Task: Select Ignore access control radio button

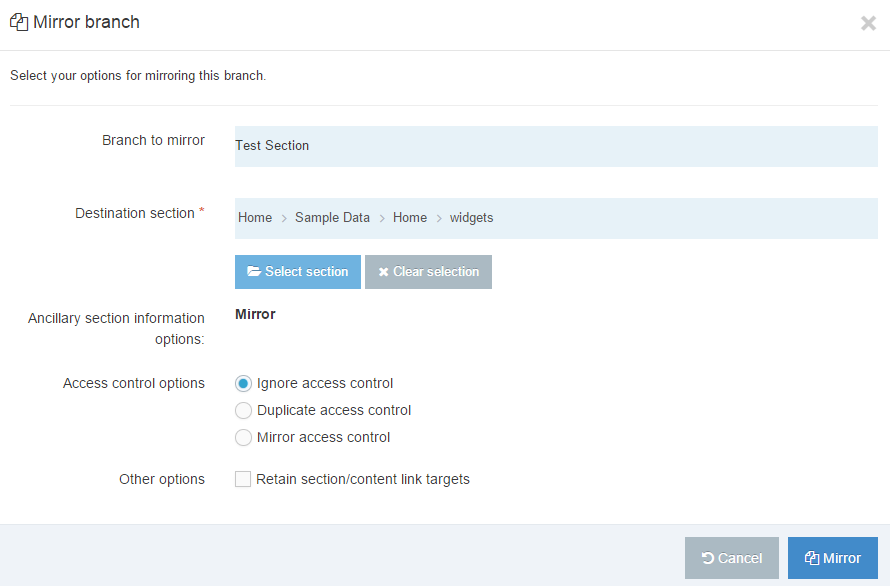Action: pyautogui.click(x=243, y=383)
